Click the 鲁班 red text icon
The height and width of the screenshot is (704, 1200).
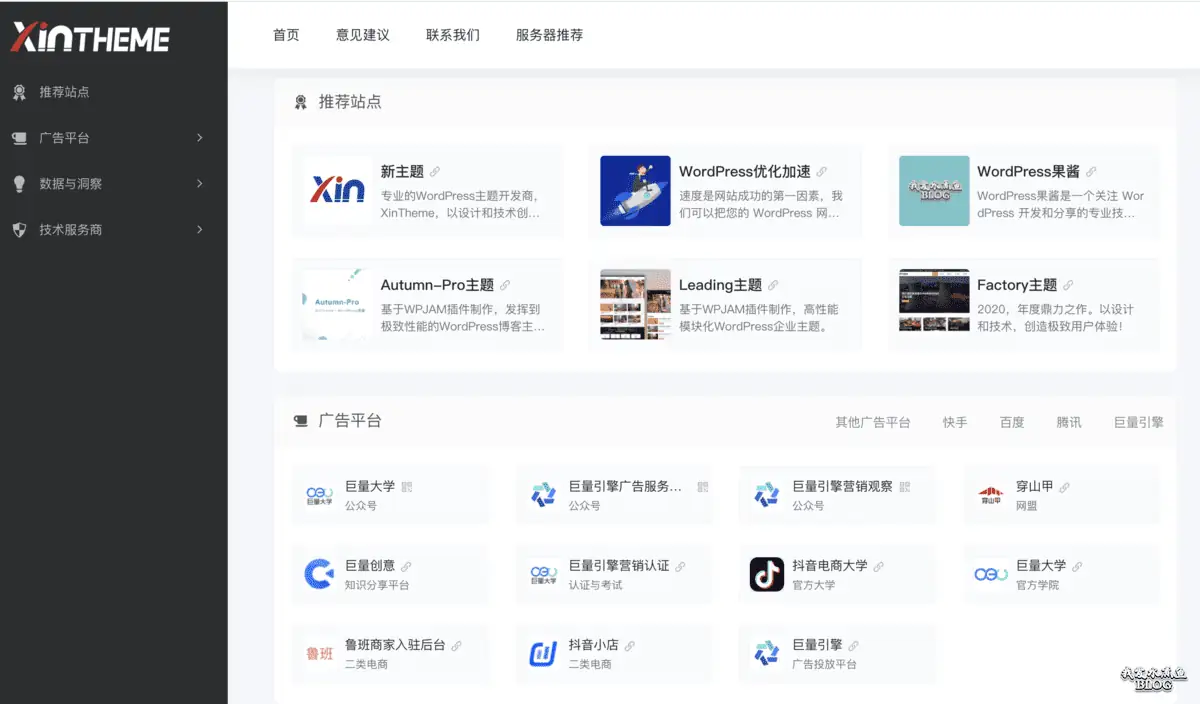[x=318, y=654]
